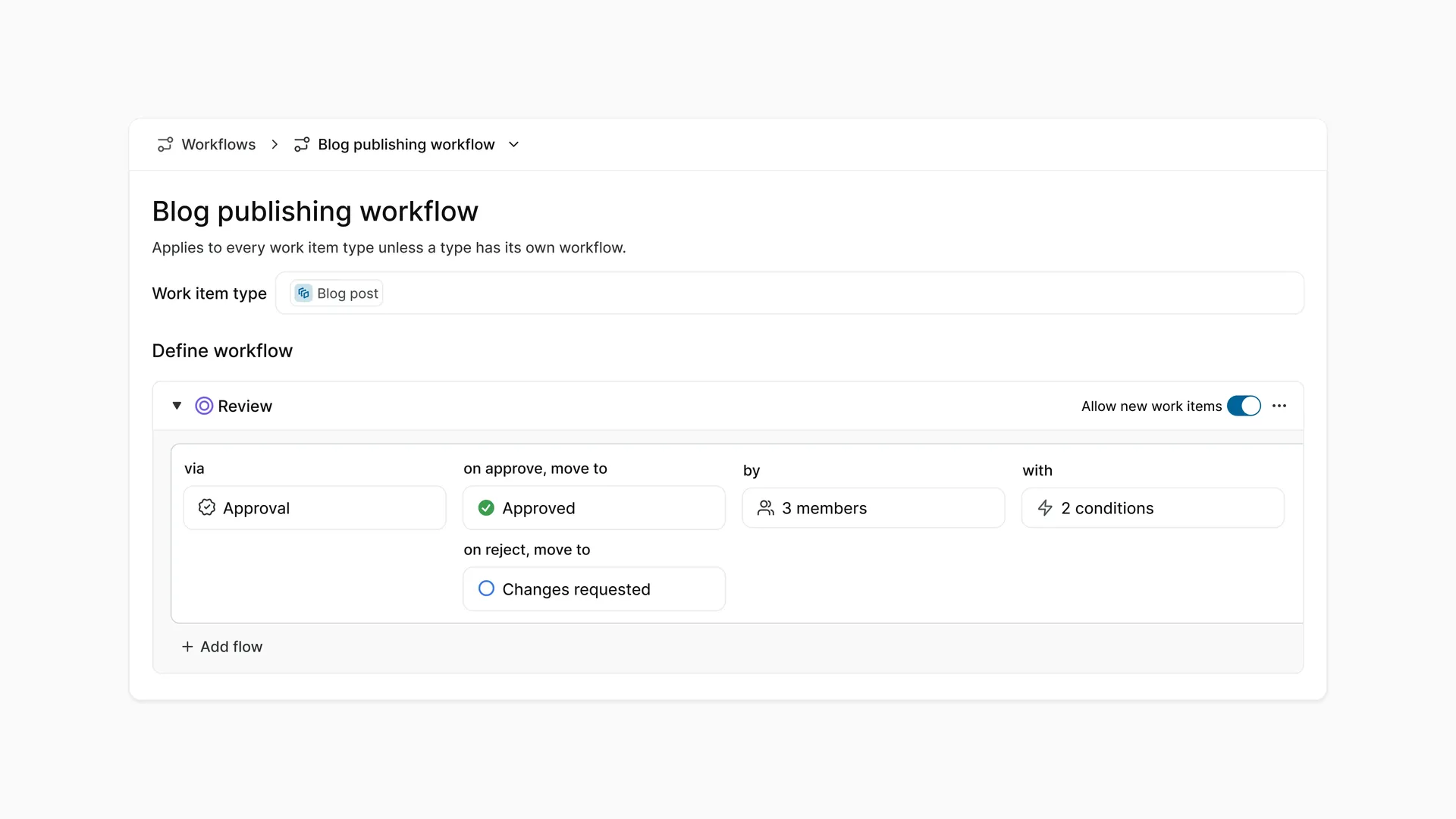
Task: Open the 2 conditions selector
Action: pyautogui.click(x=1153, y=508)
